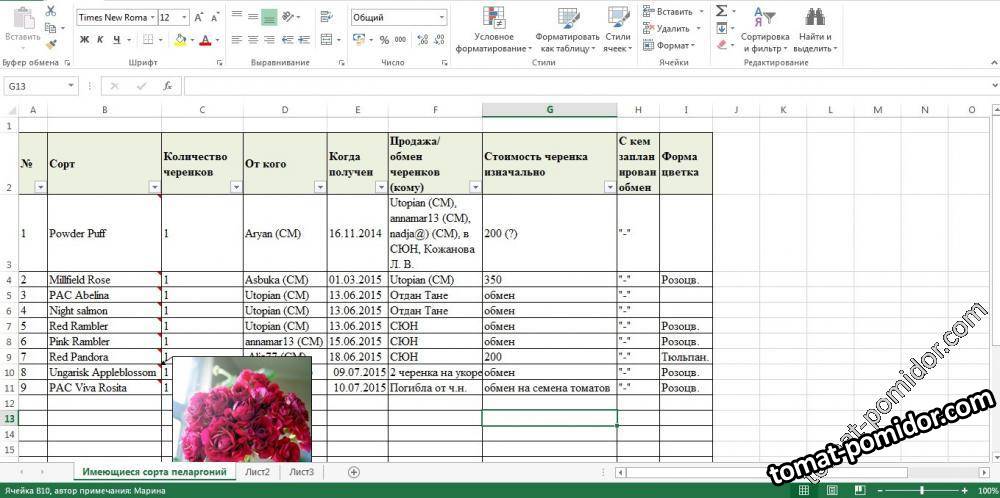The image size is (1000, 498).
Task: Toggle bold Ж formatting
Action: coord(85,40)
